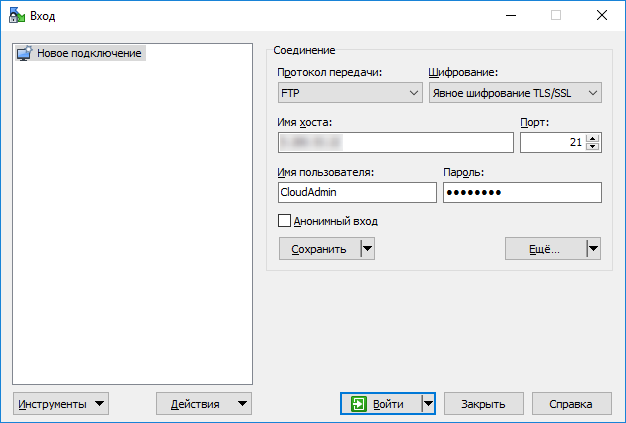The height and width of the screenshot is (423, 626).
Task: Expand the Шифрование dropdown list
Action: 514,93
